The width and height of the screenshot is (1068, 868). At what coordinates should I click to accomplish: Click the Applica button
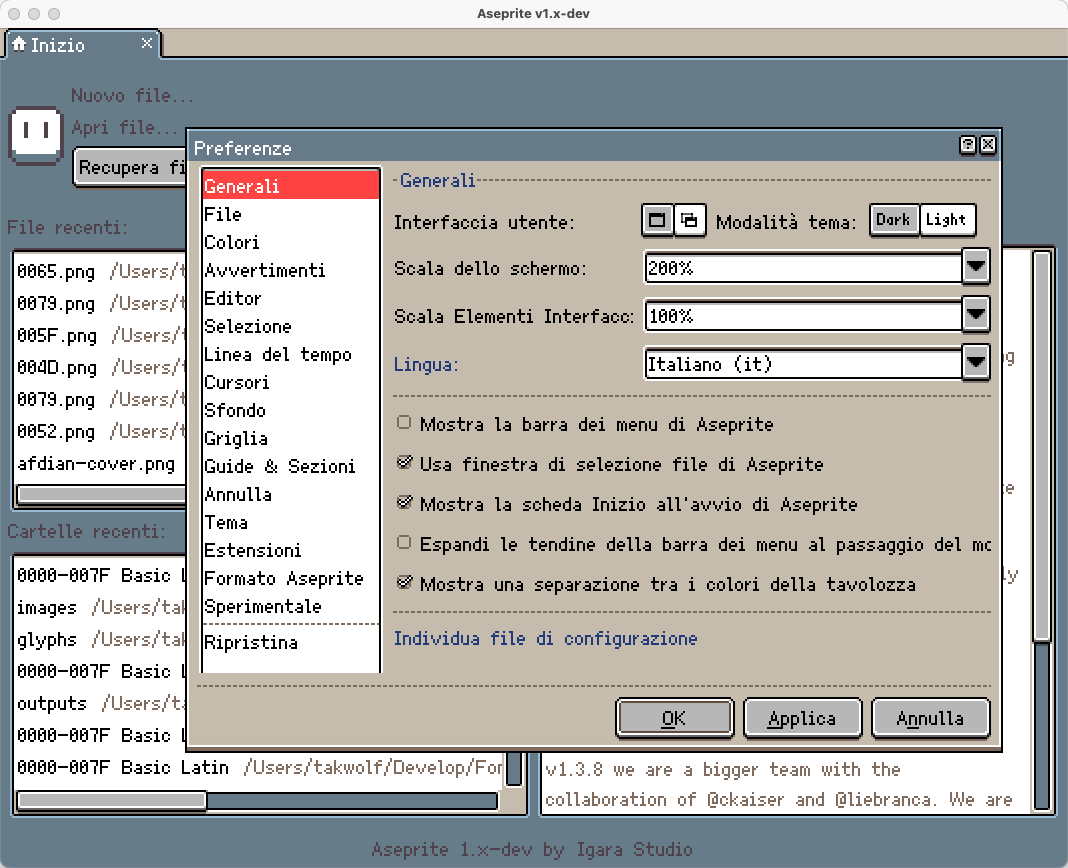pos(802,718)
